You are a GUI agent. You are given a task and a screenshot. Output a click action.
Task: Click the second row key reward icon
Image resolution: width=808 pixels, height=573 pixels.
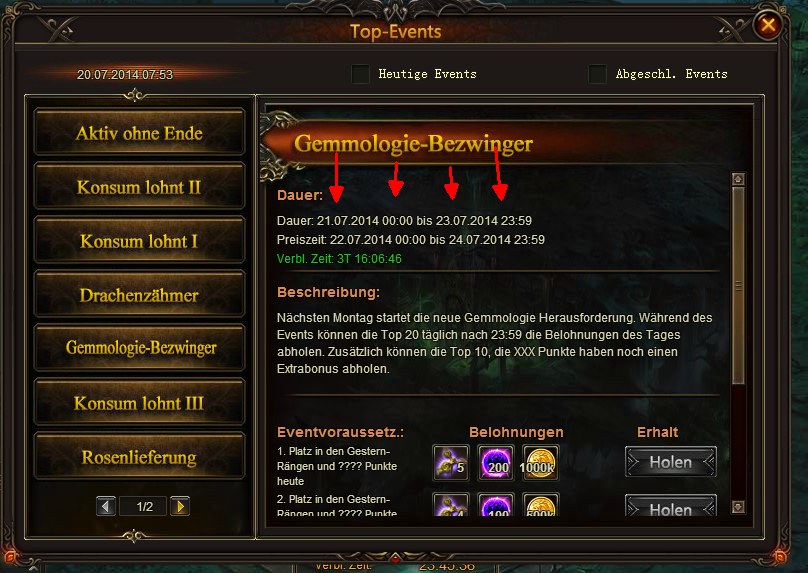tap(451, 504)
